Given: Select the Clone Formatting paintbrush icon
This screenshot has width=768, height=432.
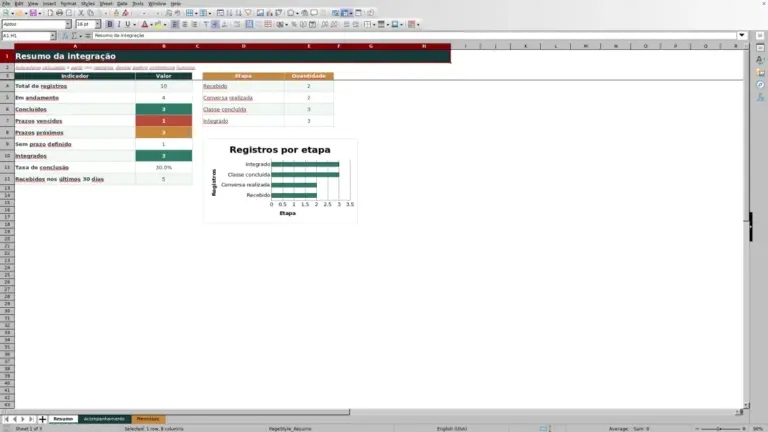Looking at the screenshot, I should 116,13.
